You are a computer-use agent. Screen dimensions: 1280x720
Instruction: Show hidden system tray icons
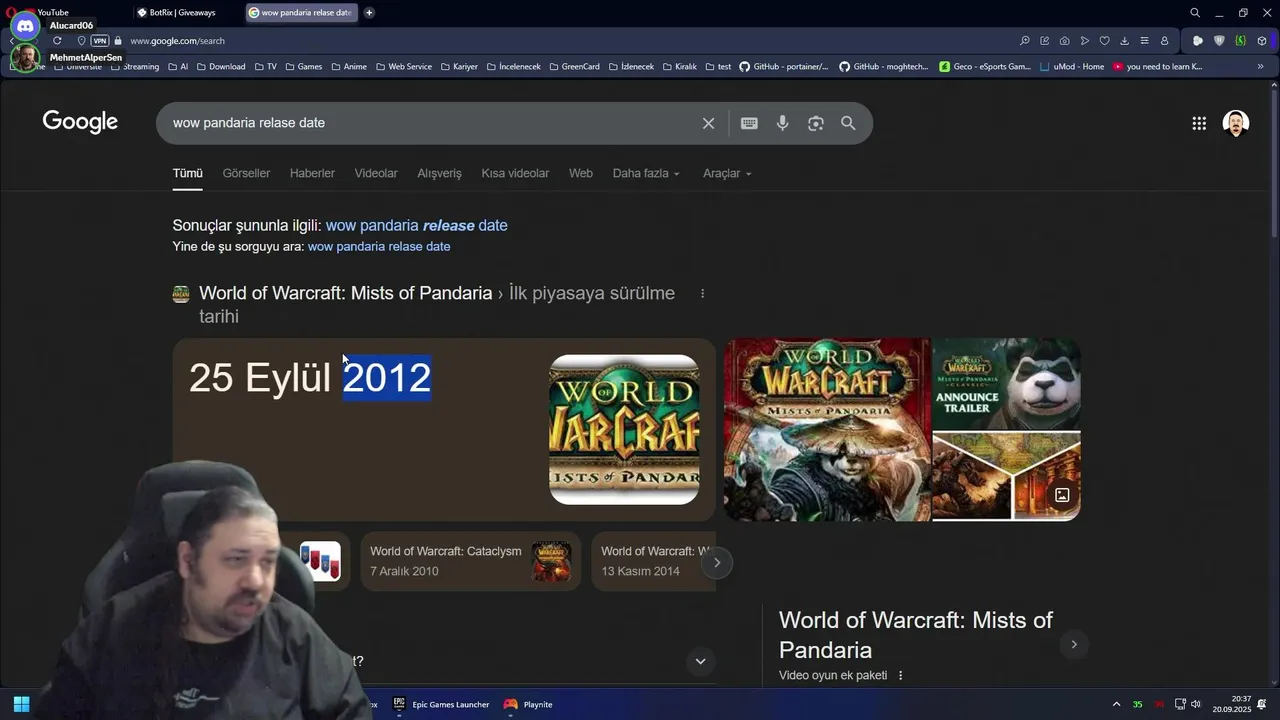tap(1116, 704)
